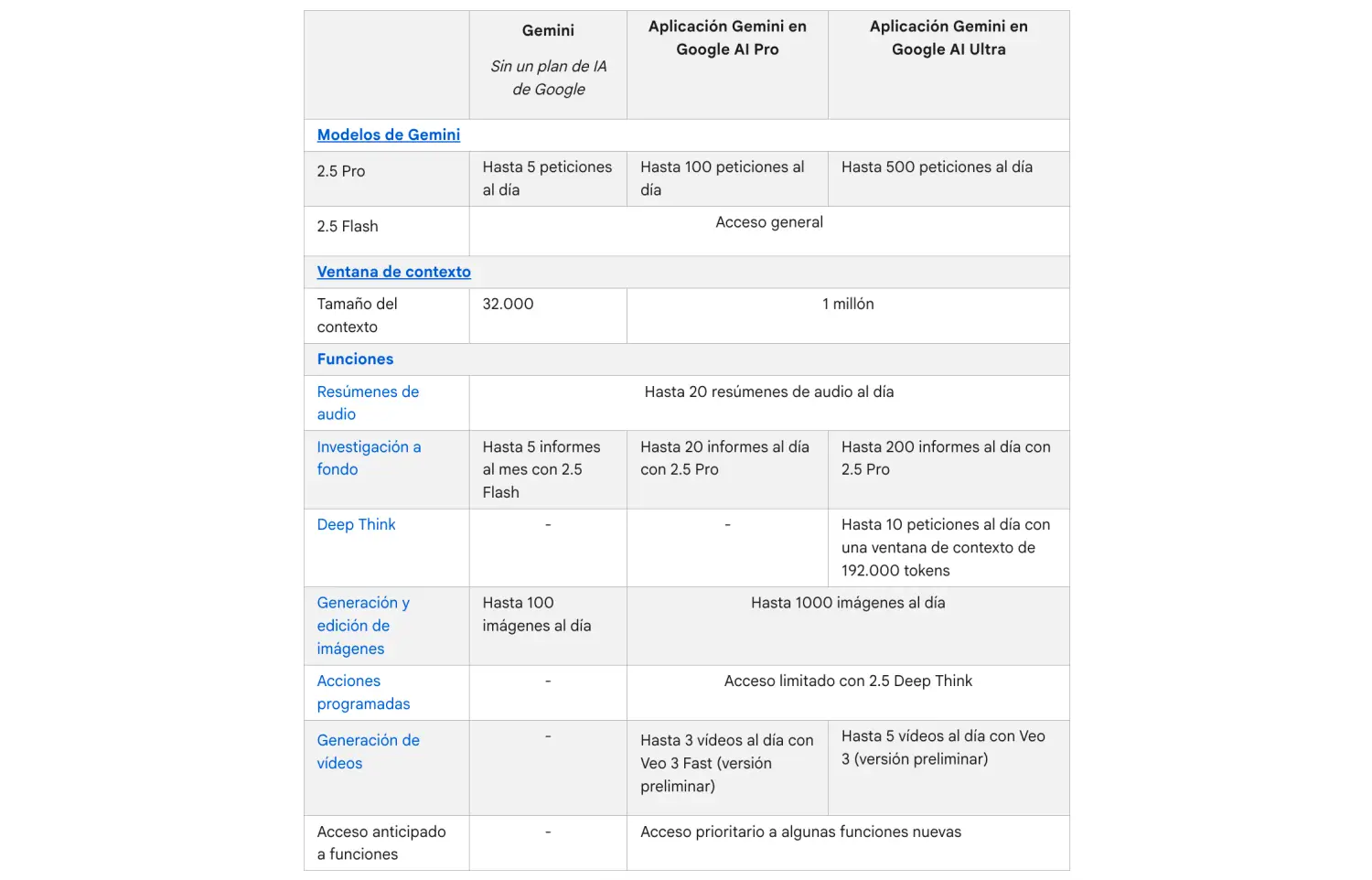The height and width of the screenshot is (880, 1372).
Task: Follow the Investigación a fondo link
Action: click(x=369, y=457)
